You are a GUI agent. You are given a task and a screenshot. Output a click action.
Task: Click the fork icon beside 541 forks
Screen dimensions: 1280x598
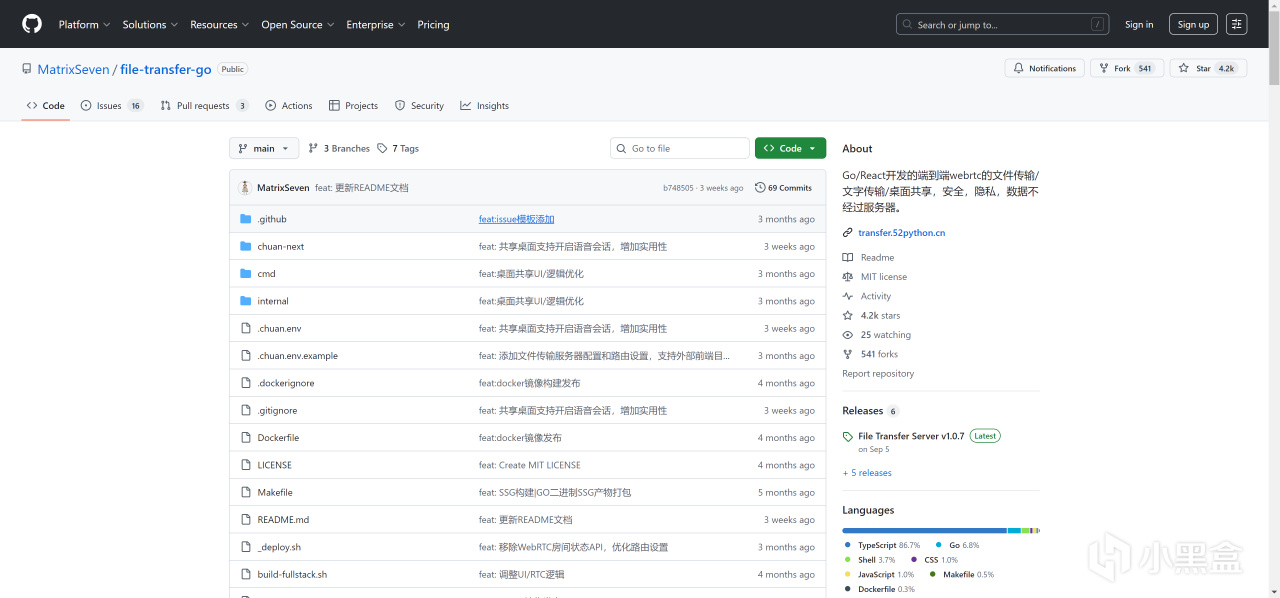848,354
